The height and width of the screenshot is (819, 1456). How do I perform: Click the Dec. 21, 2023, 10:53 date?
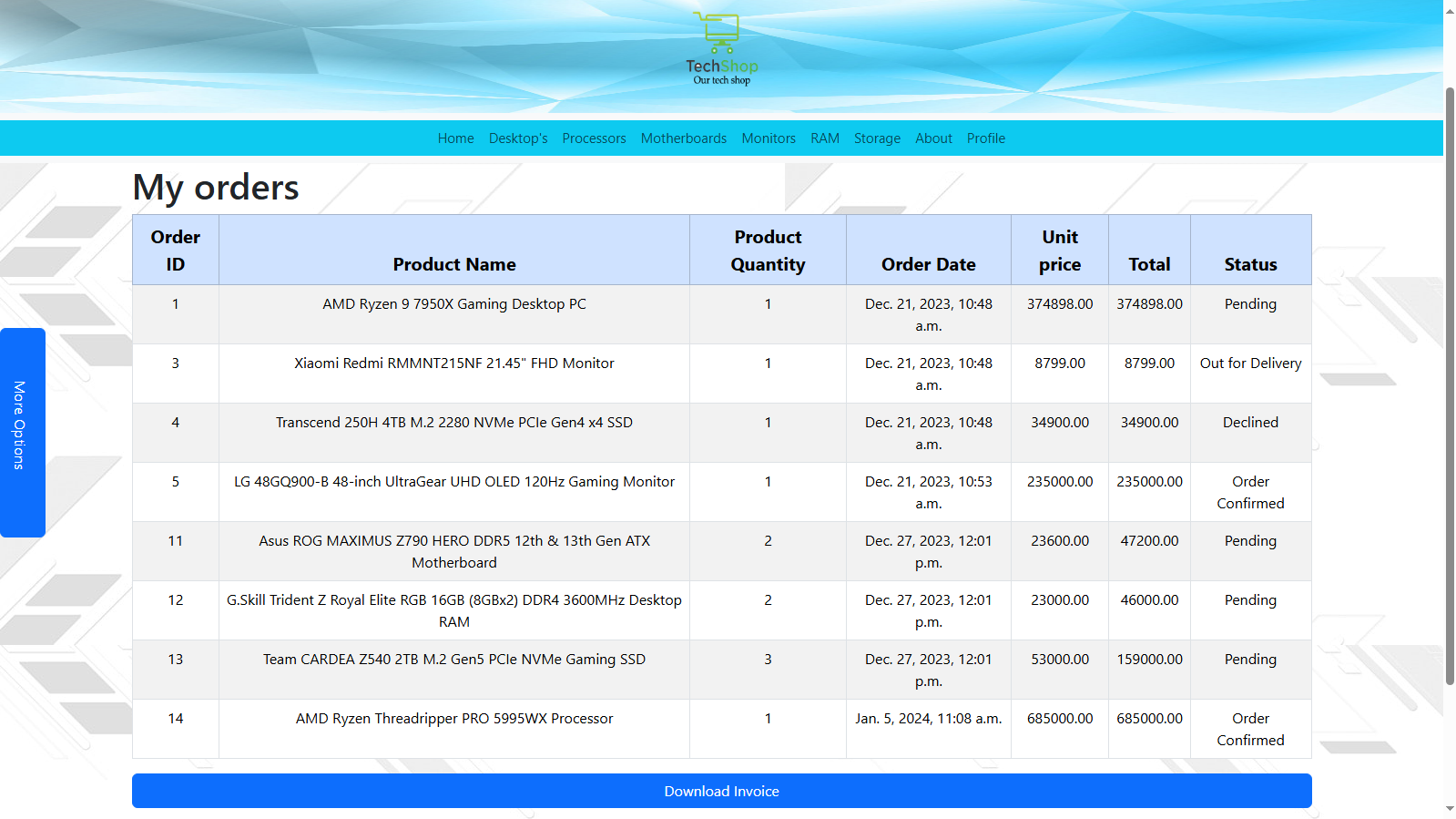point(929,493)
